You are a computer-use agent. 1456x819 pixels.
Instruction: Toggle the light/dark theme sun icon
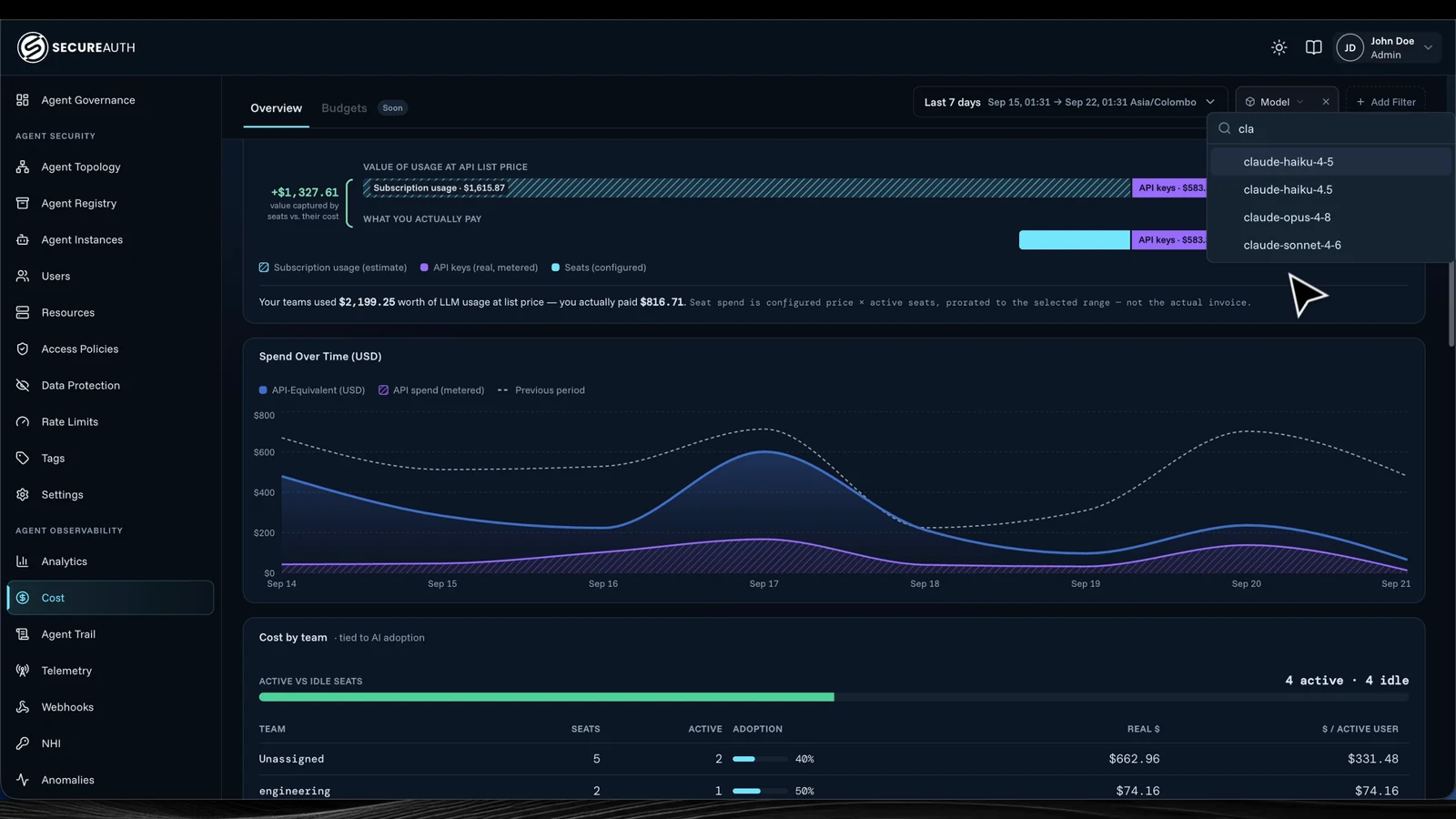1279,47
